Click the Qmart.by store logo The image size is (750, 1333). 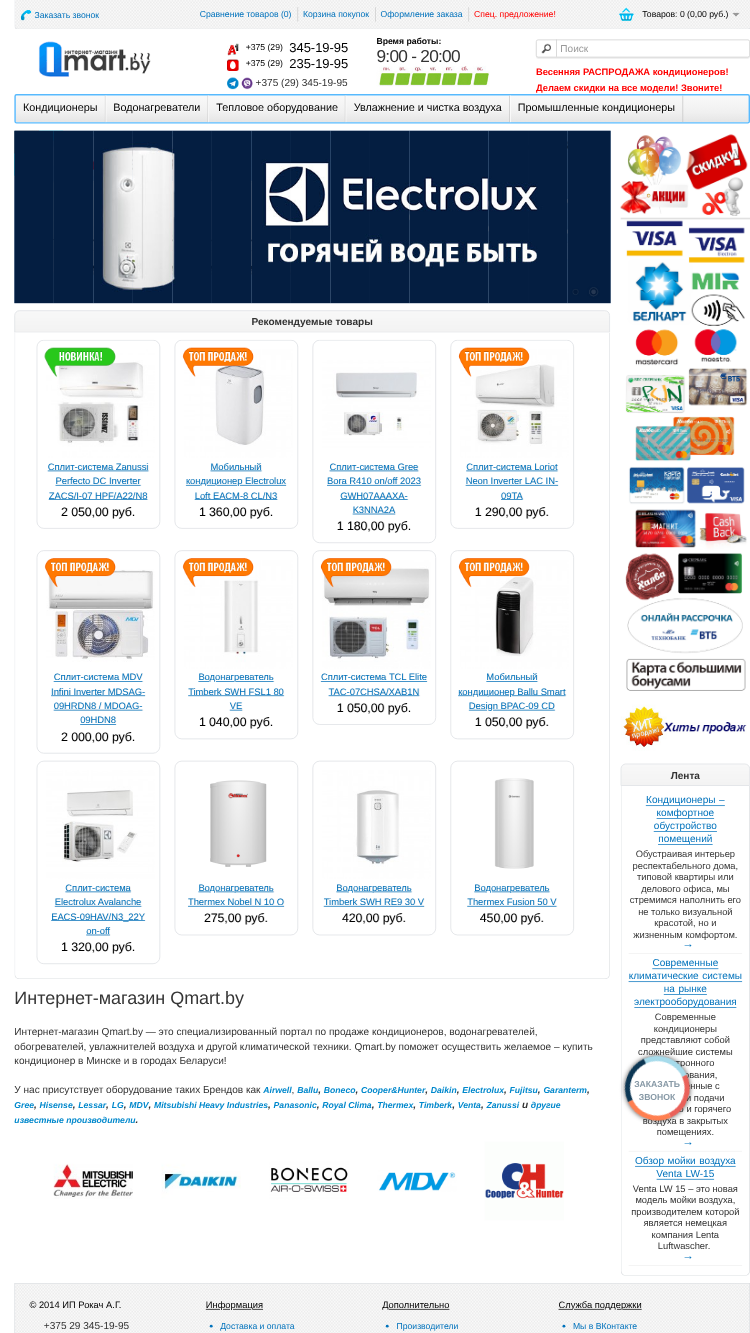click(95, 58)
